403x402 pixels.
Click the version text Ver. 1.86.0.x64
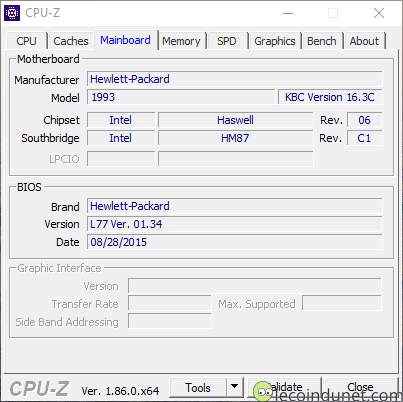coord(120,391)
